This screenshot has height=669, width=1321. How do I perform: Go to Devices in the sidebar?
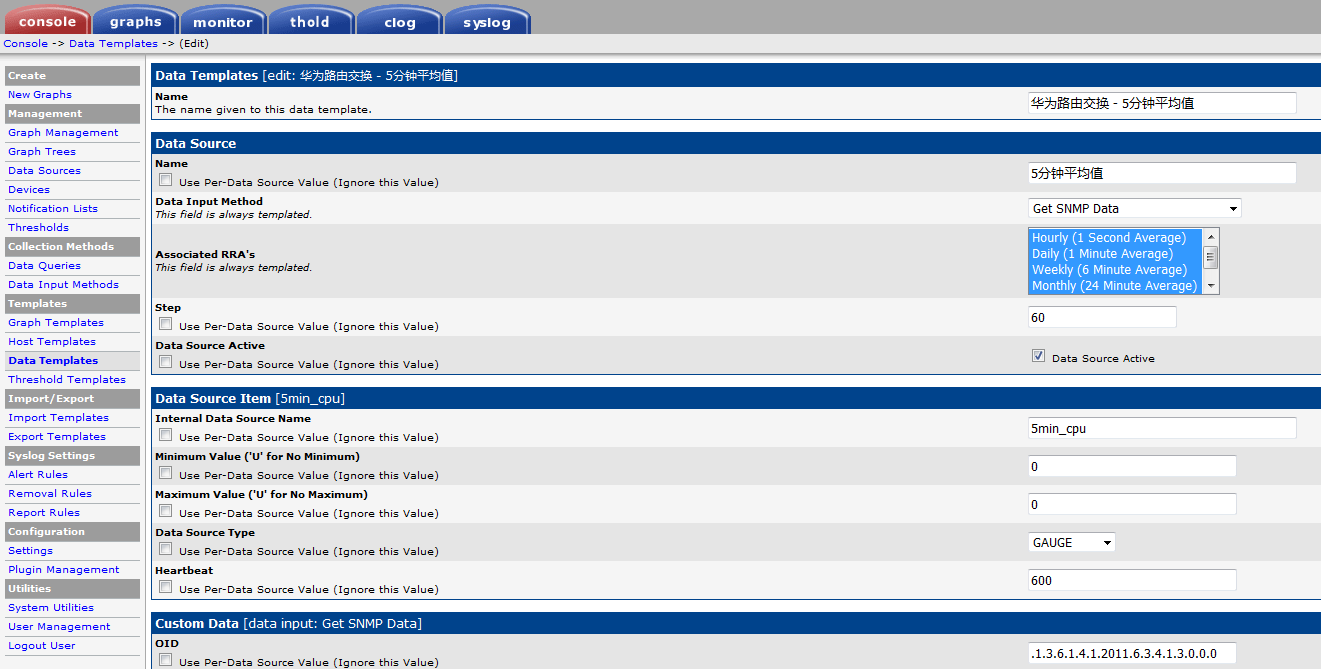pyautogui.click(x=29, y=190)
